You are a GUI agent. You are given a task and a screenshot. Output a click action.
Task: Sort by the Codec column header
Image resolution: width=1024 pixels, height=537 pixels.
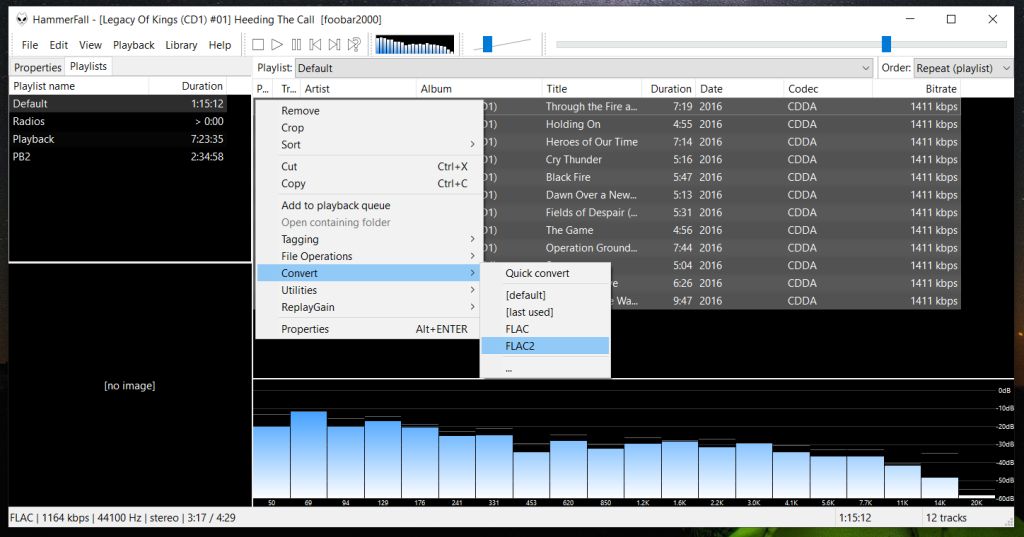click(827, 89)
